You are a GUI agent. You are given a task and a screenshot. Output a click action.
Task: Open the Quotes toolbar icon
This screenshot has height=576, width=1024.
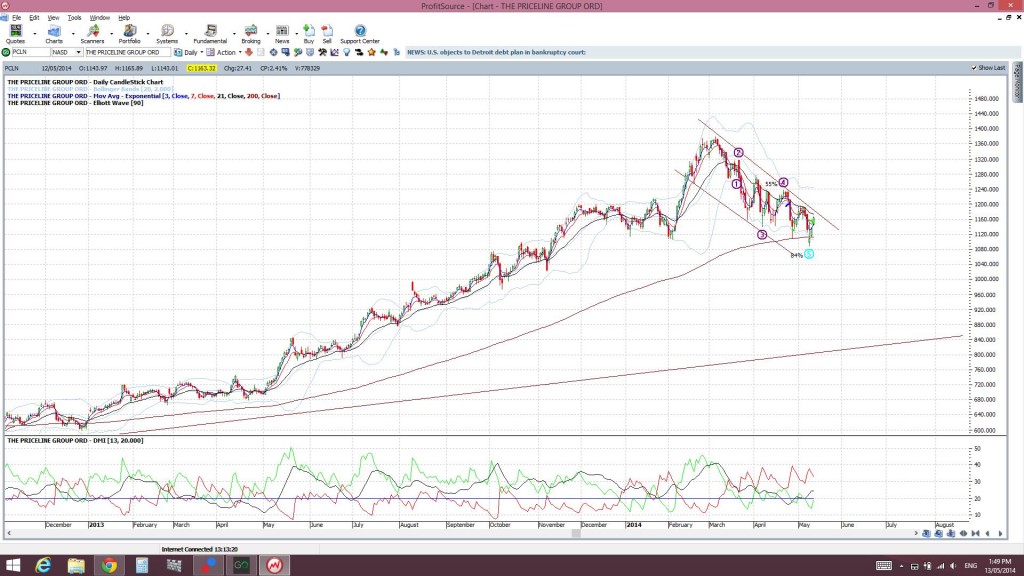tap(15, 31)
